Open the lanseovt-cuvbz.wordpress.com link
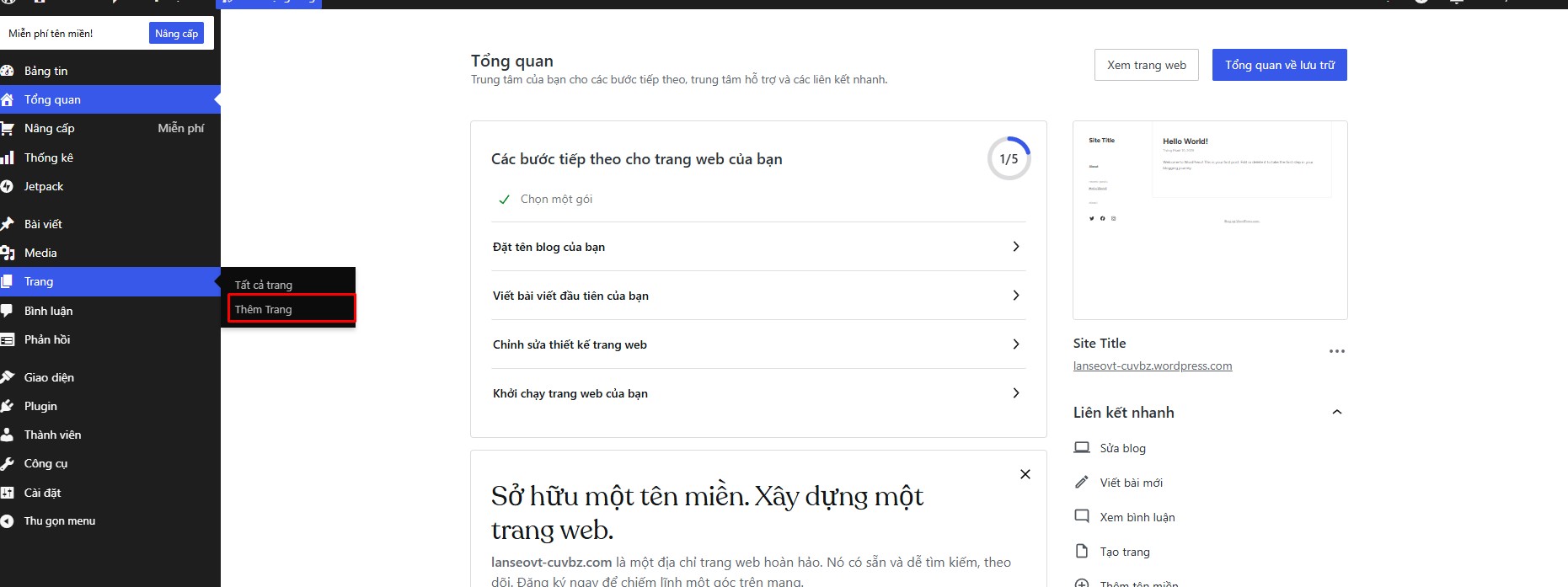This screenshot has height=587, width=1568. coord(1152,366)
